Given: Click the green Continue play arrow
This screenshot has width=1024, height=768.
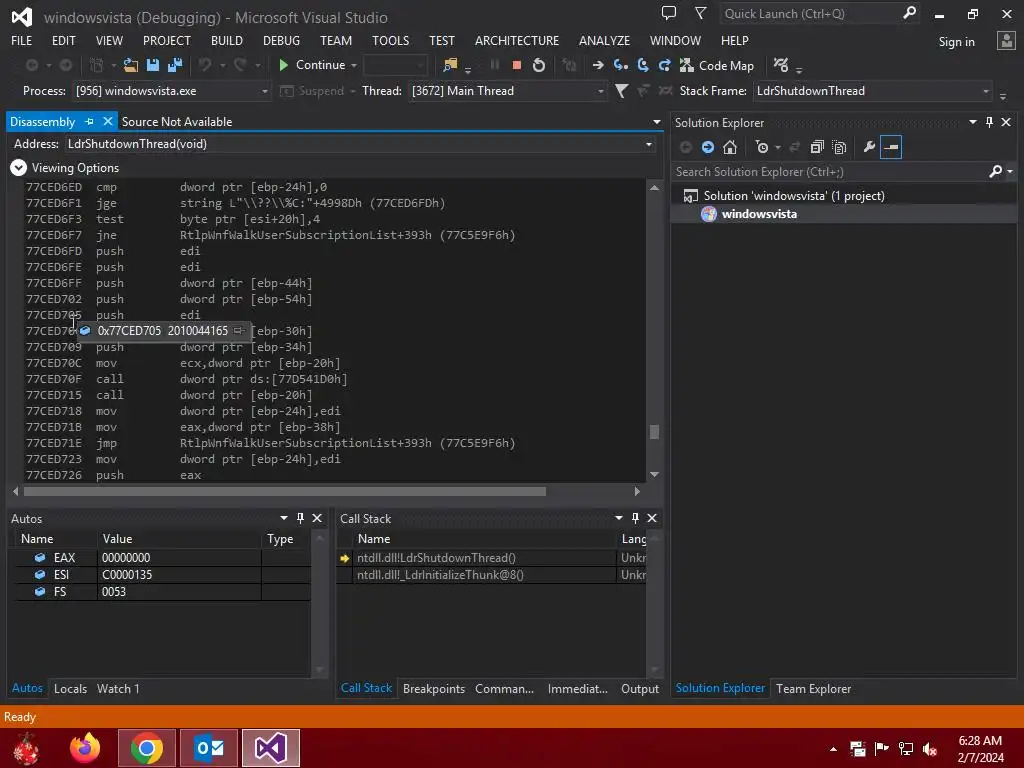Looking at the screenshot, I should [x=283, y=65].
